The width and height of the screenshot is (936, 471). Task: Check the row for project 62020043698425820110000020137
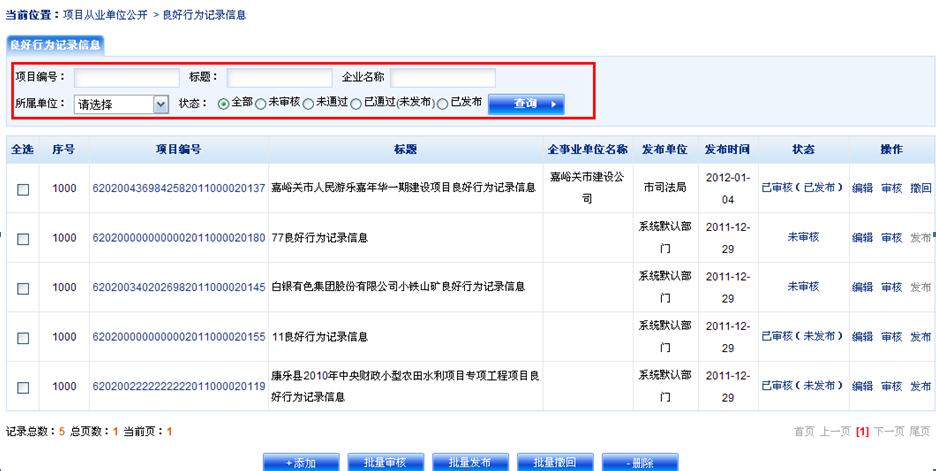point(23,190)
